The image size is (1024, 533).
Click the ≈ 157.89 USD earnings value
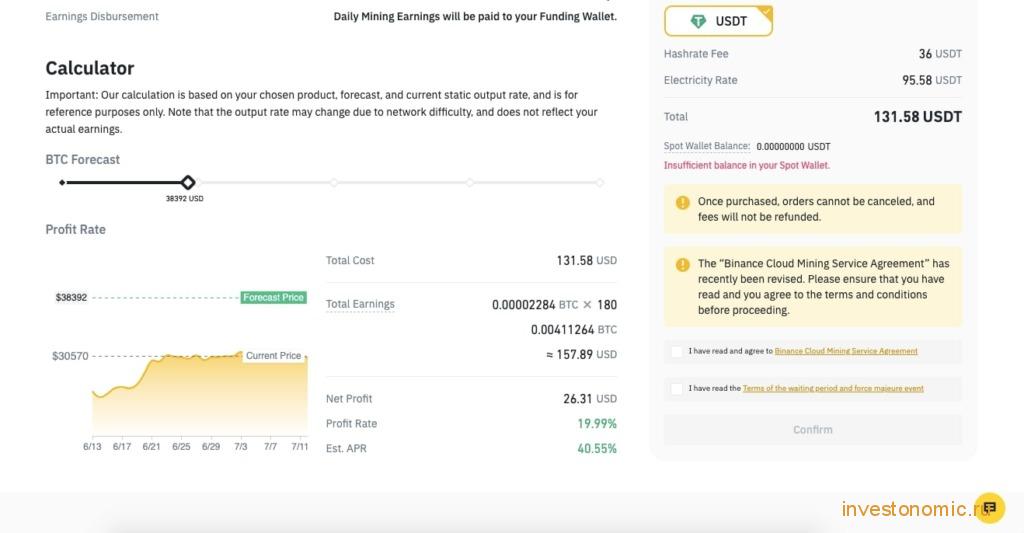tap(581, 355)
